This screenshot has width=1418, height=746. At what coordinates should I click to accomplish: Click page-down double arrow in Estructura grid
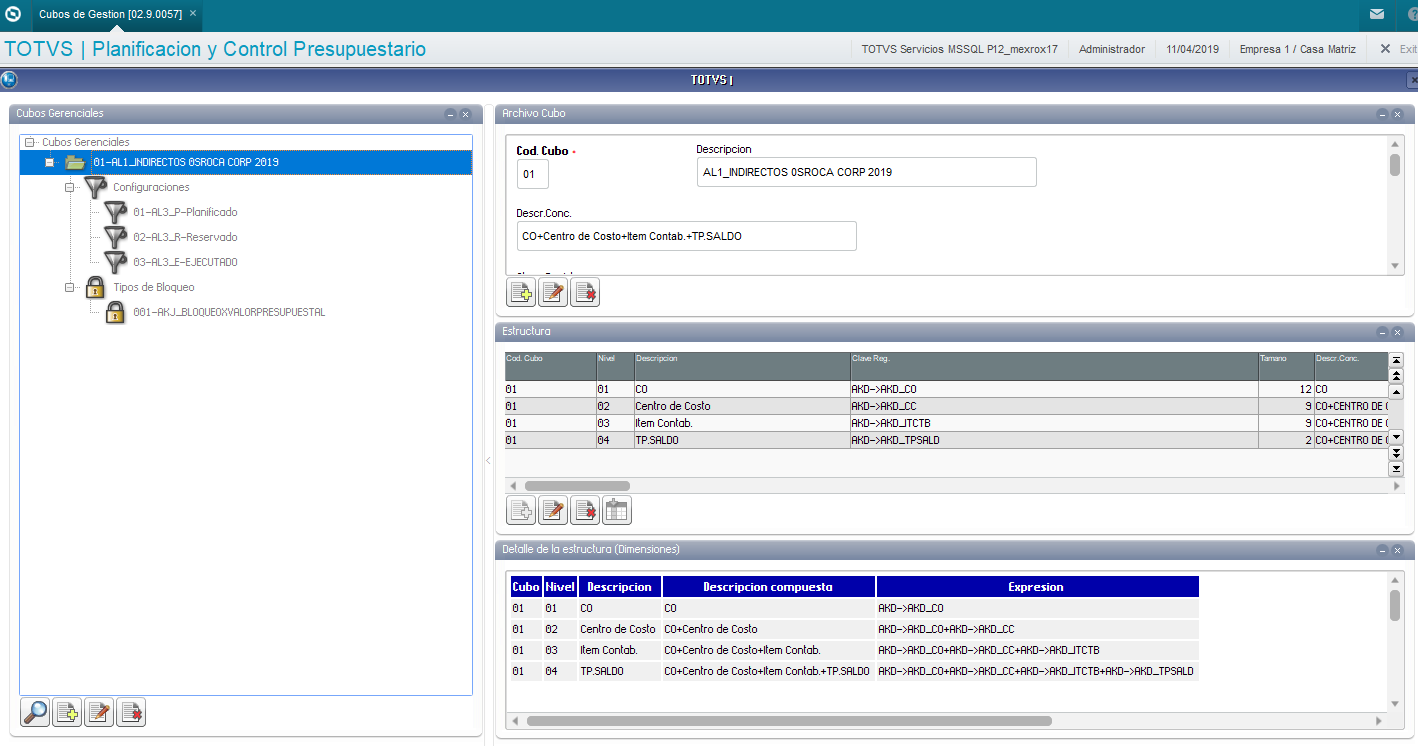[x=1397, y=453]
